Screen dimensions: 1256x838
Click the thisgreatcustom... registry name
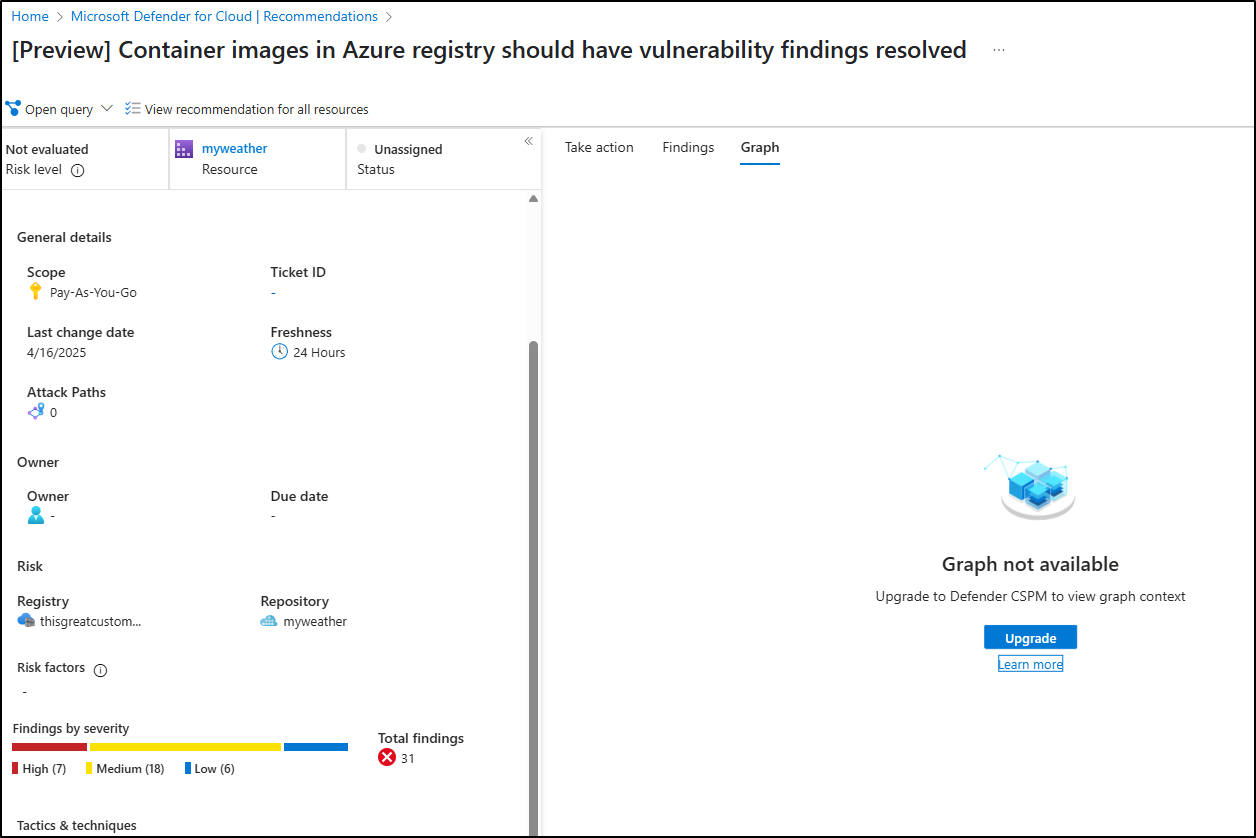point(91,621)
